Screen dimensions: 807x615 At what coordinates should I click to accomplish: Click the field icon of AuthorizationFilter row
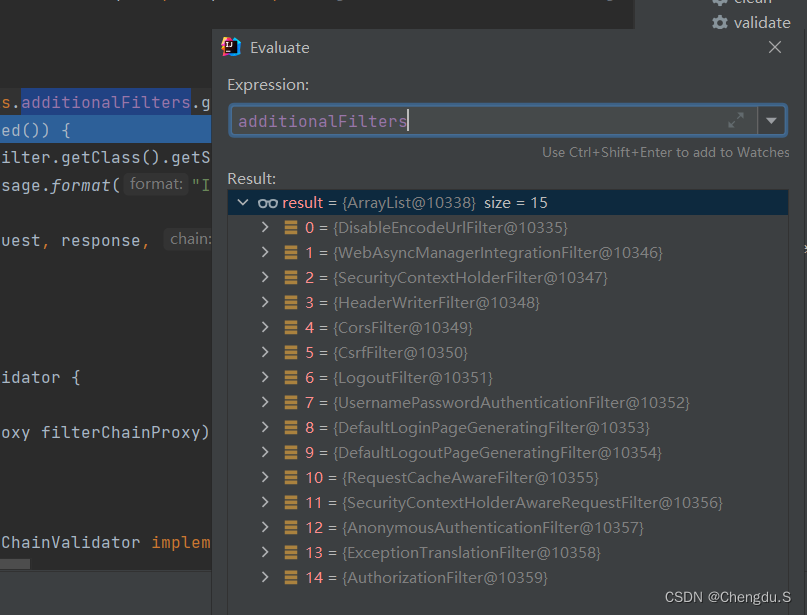291,577
